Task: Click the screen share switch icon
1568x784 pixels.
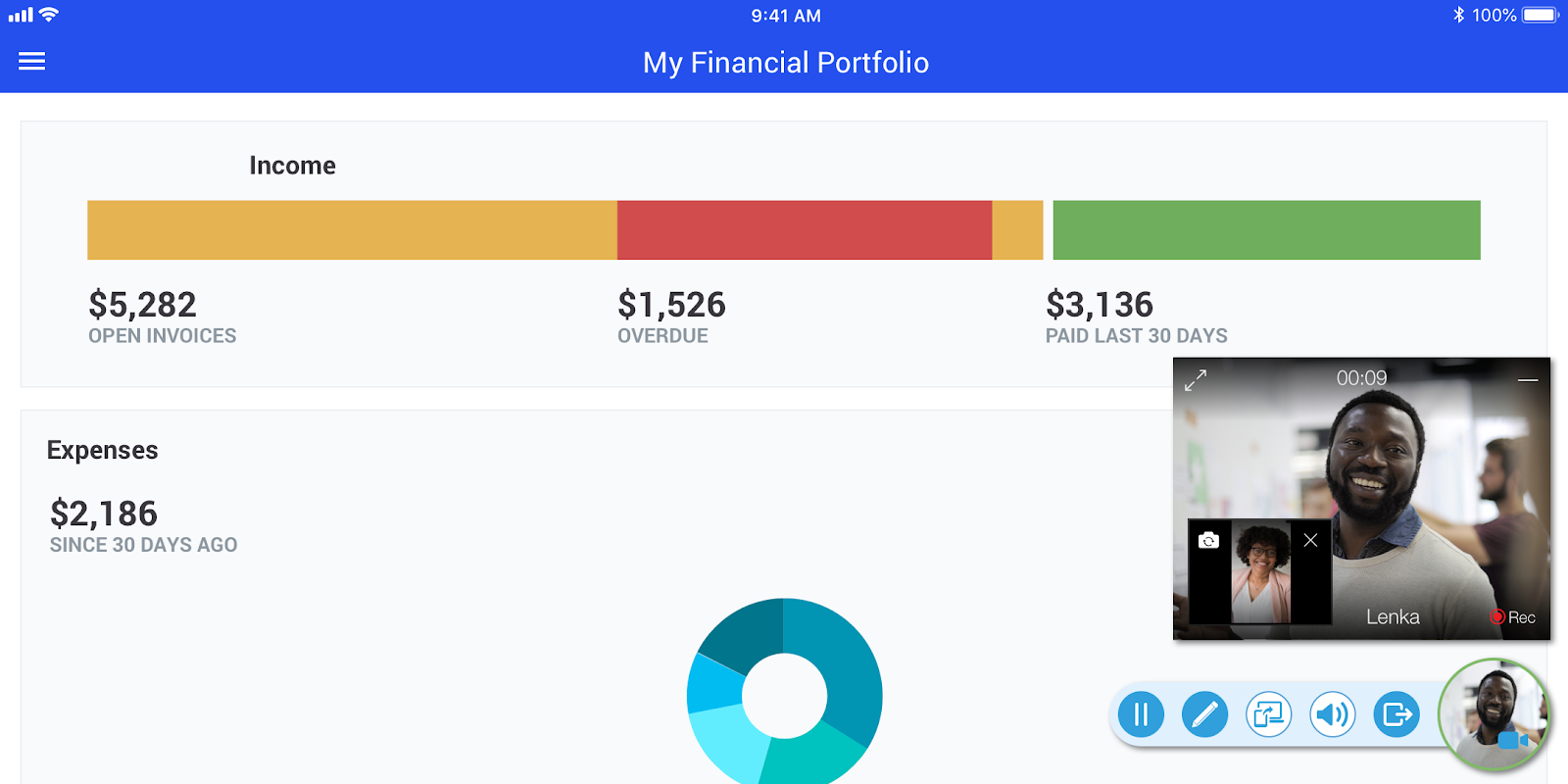Action: click(x=1268, y=714)
